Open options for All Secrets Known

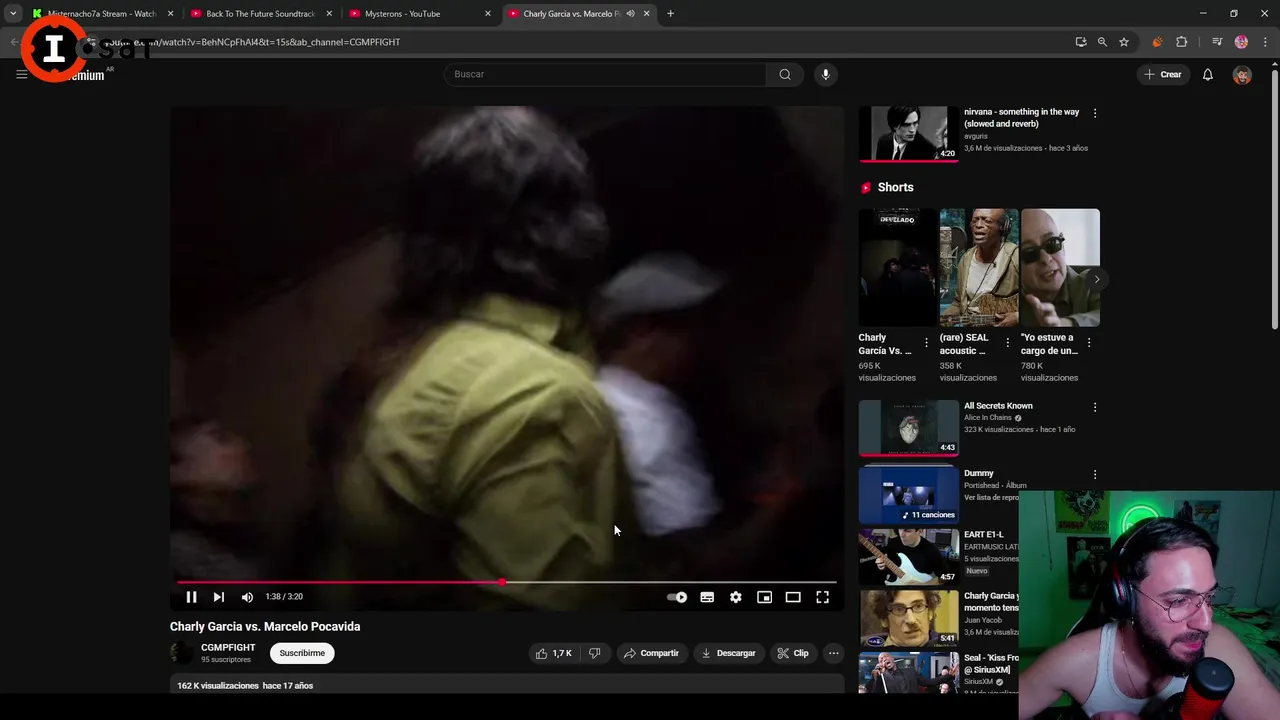click(x=1095, y=407)
